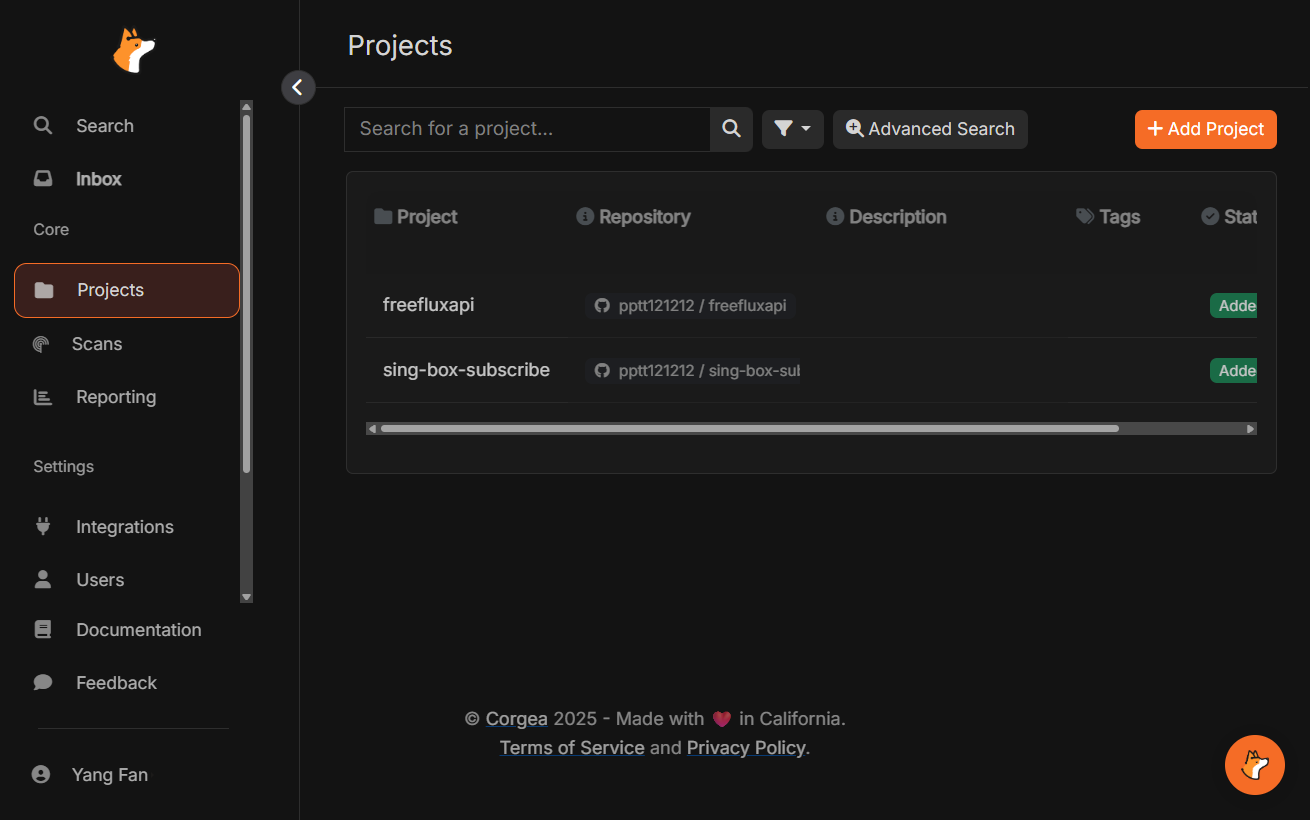Open the Reporting section
Image resolution: width=1310 pixels, height=820 pixels.
pyautogui.click(x=116, y=397)
